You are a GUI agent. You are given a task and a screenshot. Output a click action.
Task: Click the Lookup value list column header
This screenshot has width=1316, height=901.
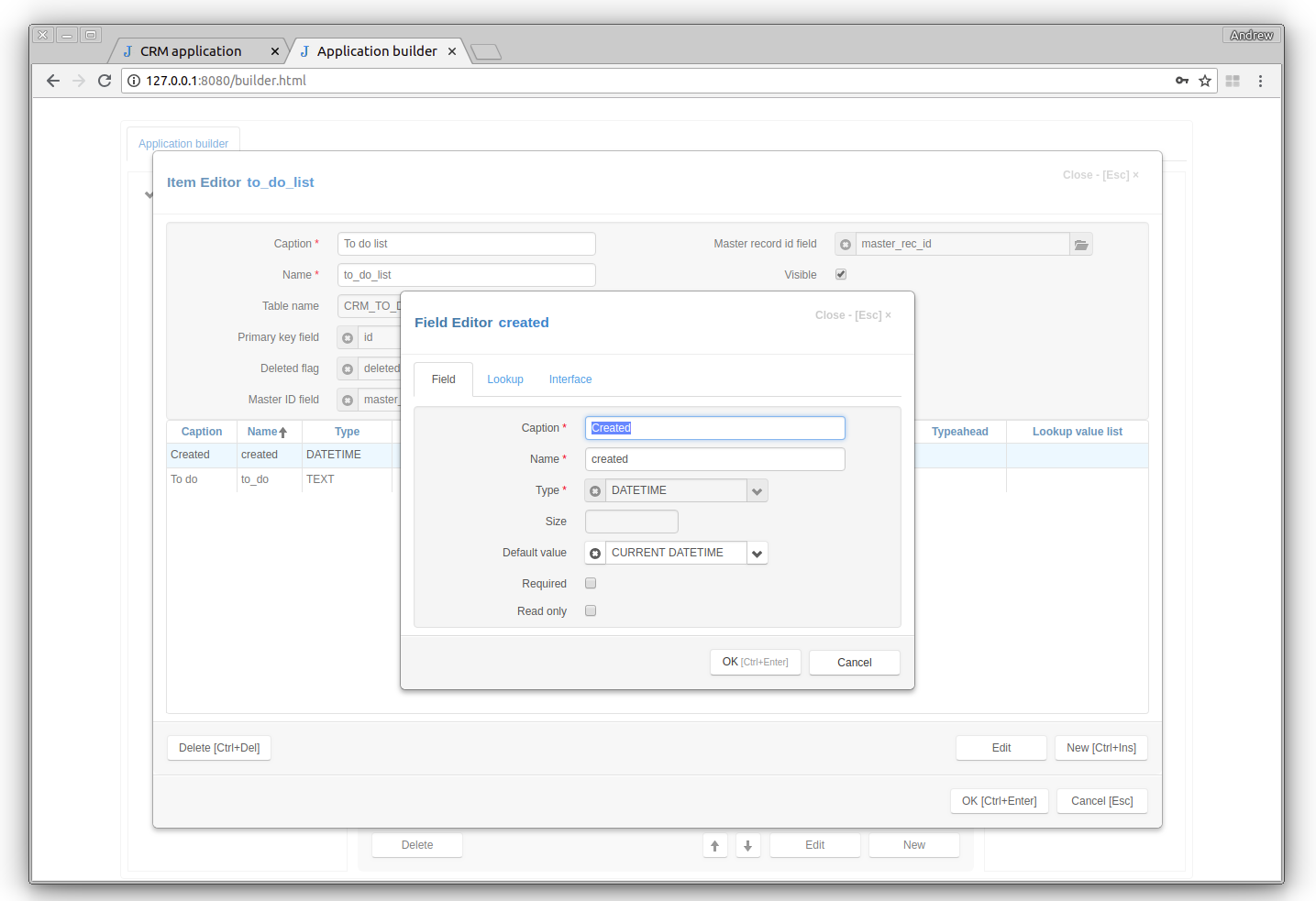pos(1078,432)
